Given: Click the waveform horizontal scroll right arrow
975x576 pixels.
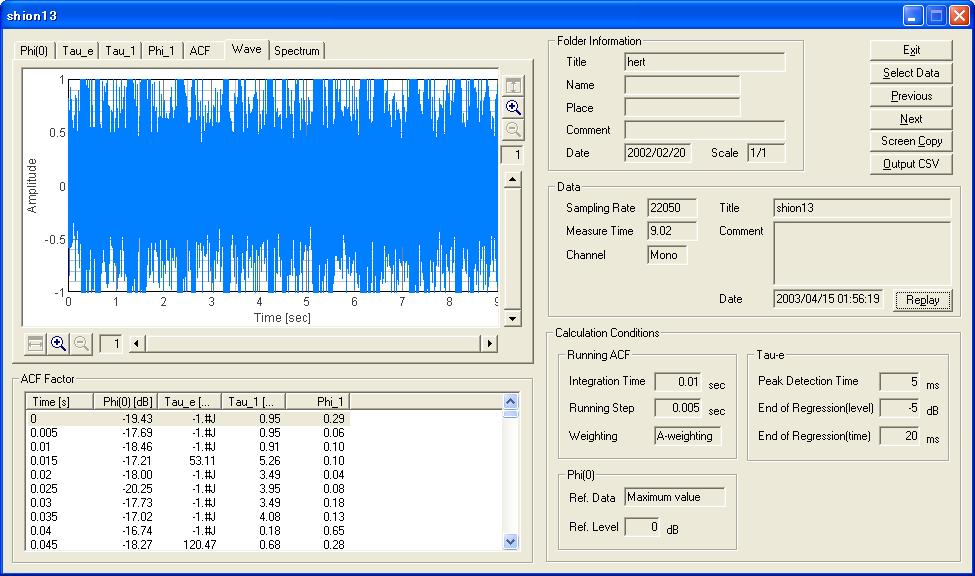Looking at the screenshot, I should [x=490, y=343].
